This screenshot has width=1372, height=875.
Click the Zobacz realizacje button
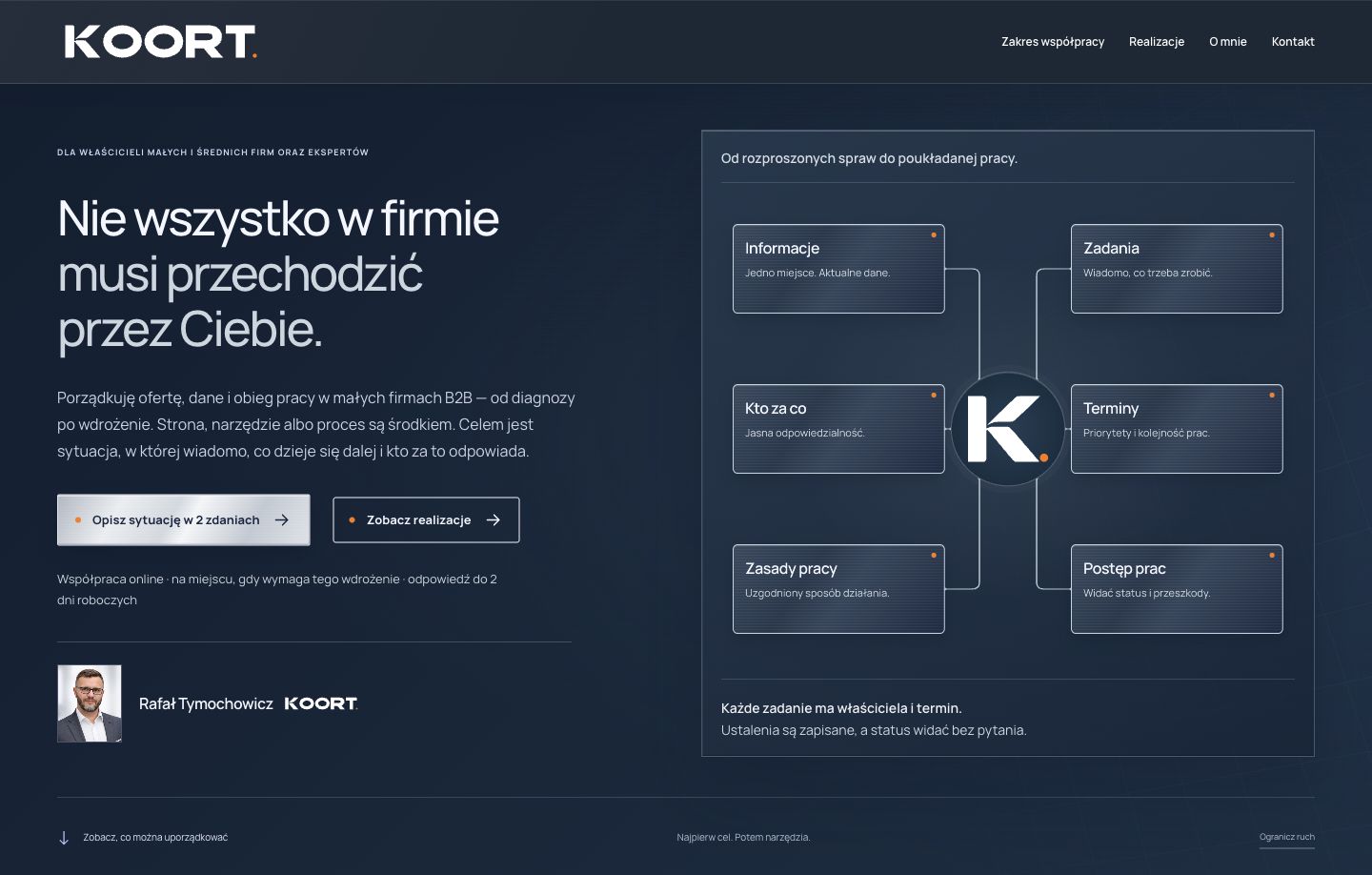pos(426,520)
